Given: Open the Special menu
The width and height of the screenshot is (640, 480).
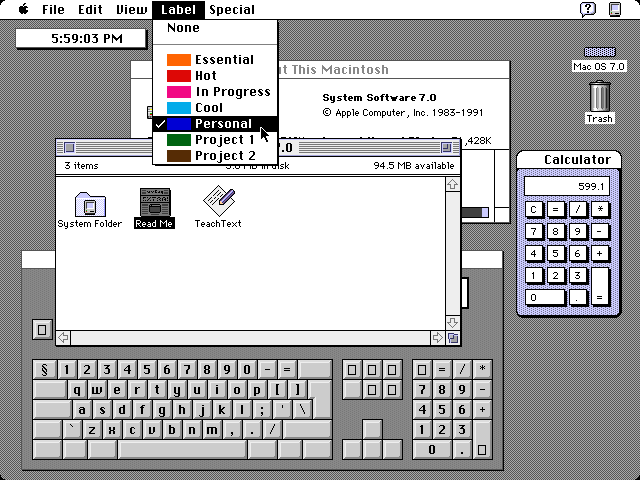Looking at the screenshot, I should [x=232, y=9].
